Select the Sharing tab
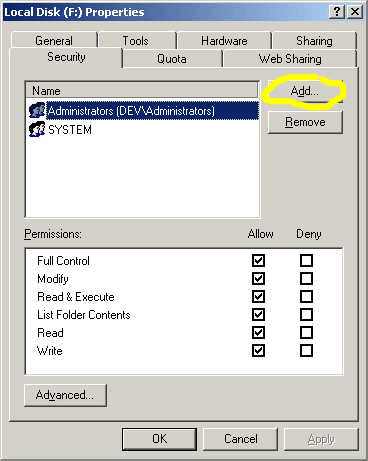 pyautogui.click(x=314, y=40)
